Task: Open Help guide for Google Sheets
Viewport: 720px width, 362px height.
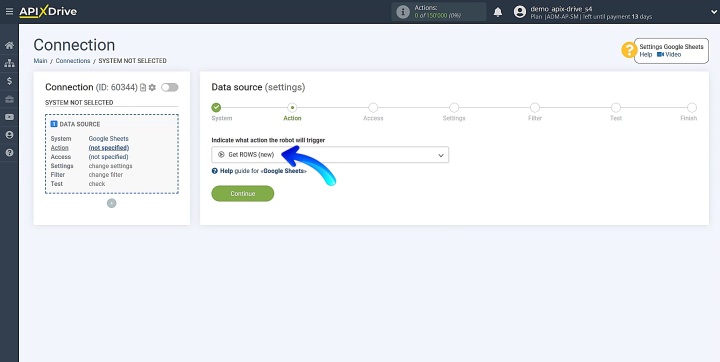Action: pos(259,171)
